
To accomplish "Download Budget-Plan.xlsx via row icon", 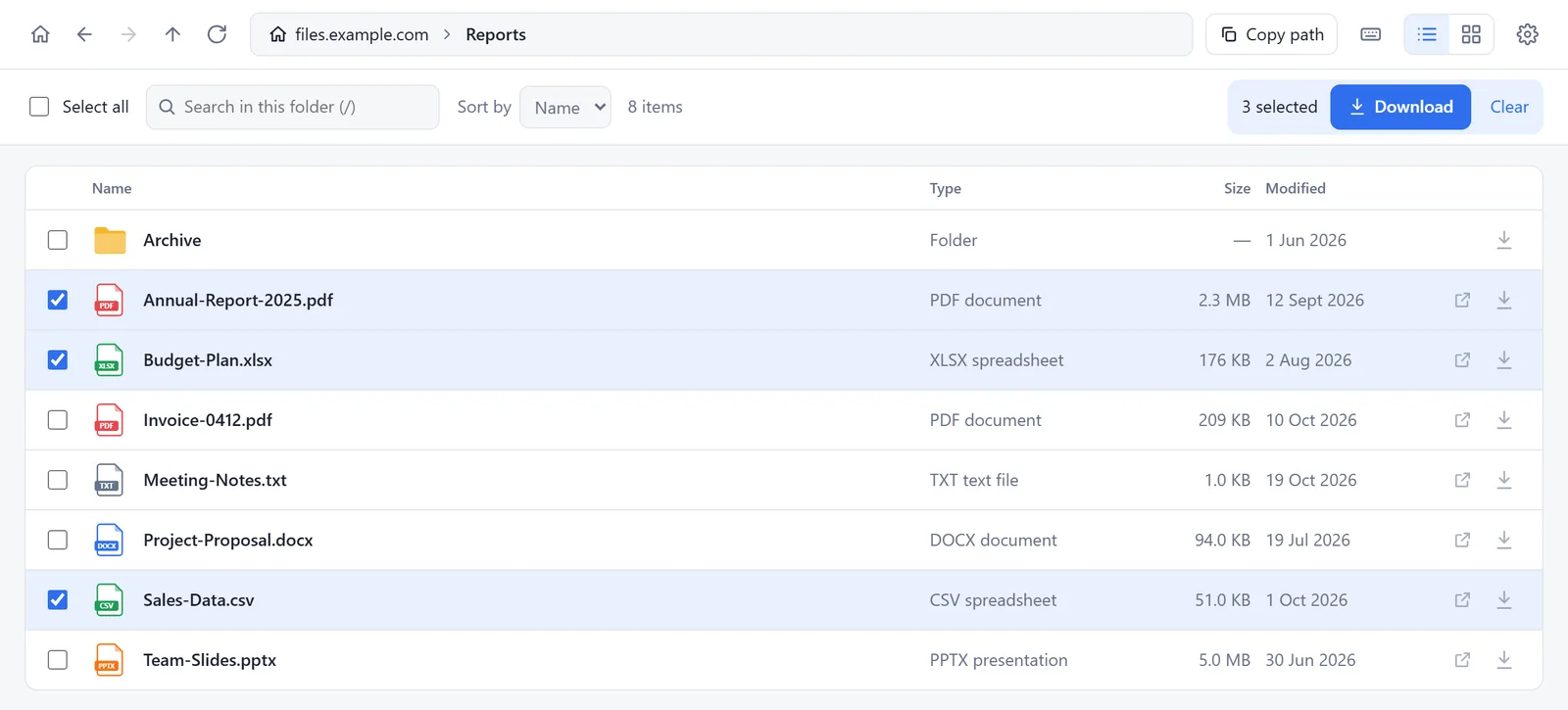I will pyautogui.click(x=1504, y=360).
